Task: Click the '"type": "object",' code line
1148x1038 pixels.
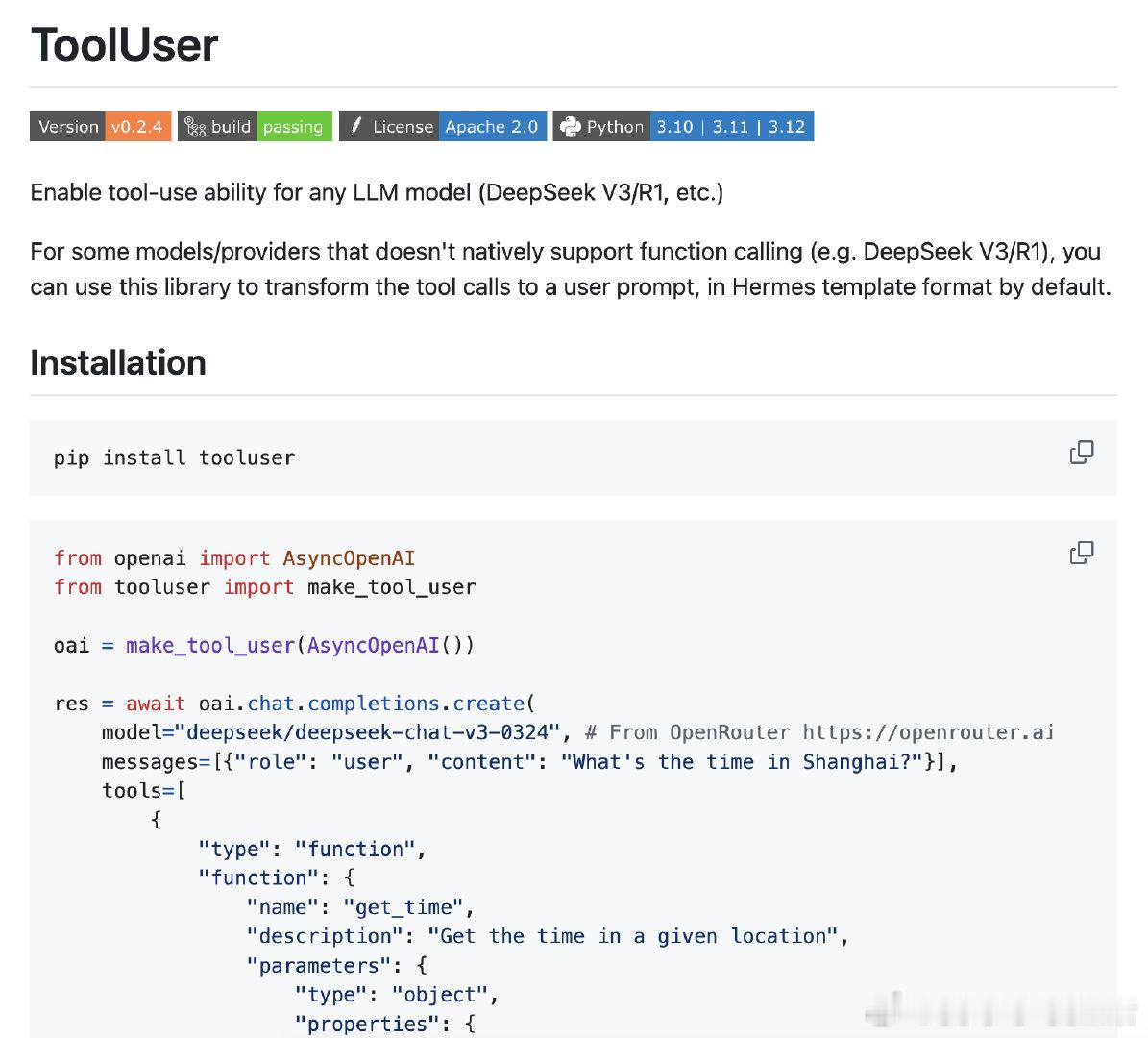Action: coord(397,995)
